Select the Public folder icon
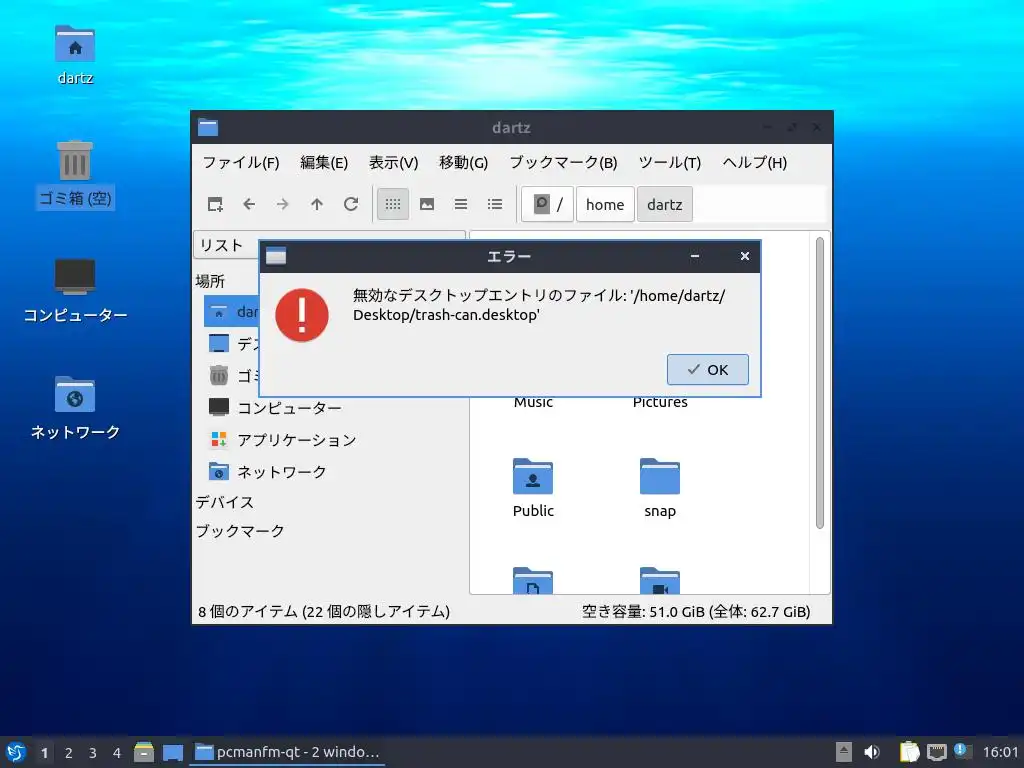Viewport: 1024px width, 768px height. tap(533, 476)
